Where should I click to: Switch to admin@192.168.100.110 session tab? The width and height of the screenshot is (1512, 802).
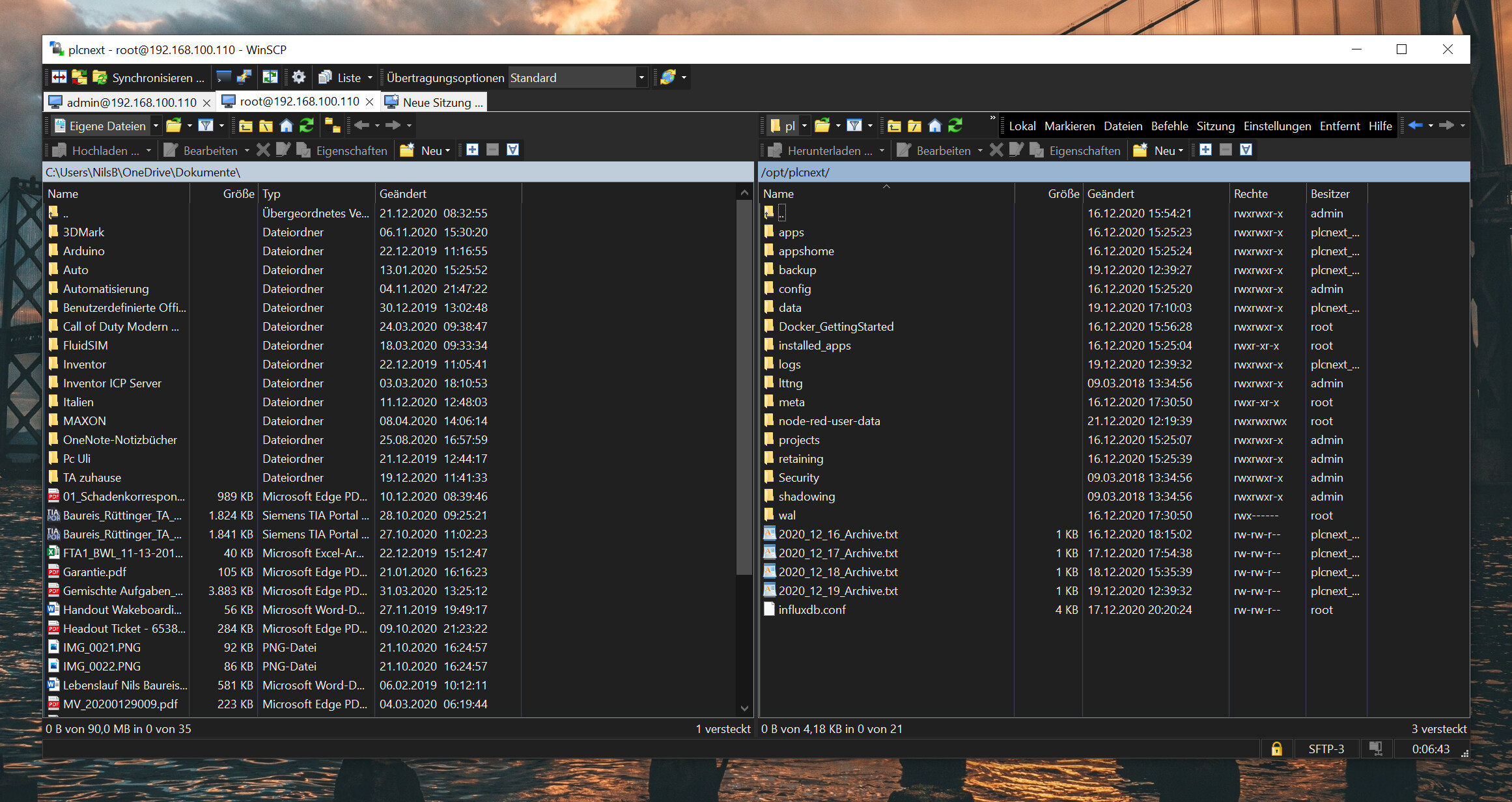tap(131, 102)
